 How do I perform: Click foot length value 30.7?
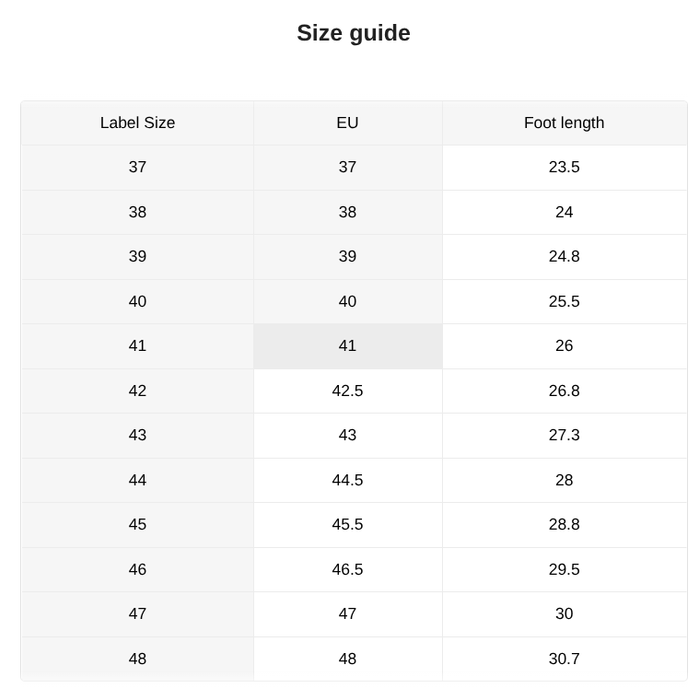pos(564,659)
